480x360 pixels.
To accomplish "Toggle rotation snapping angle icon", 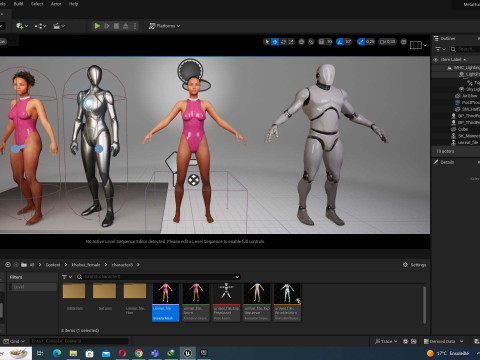I will click(x=340, y=42).
